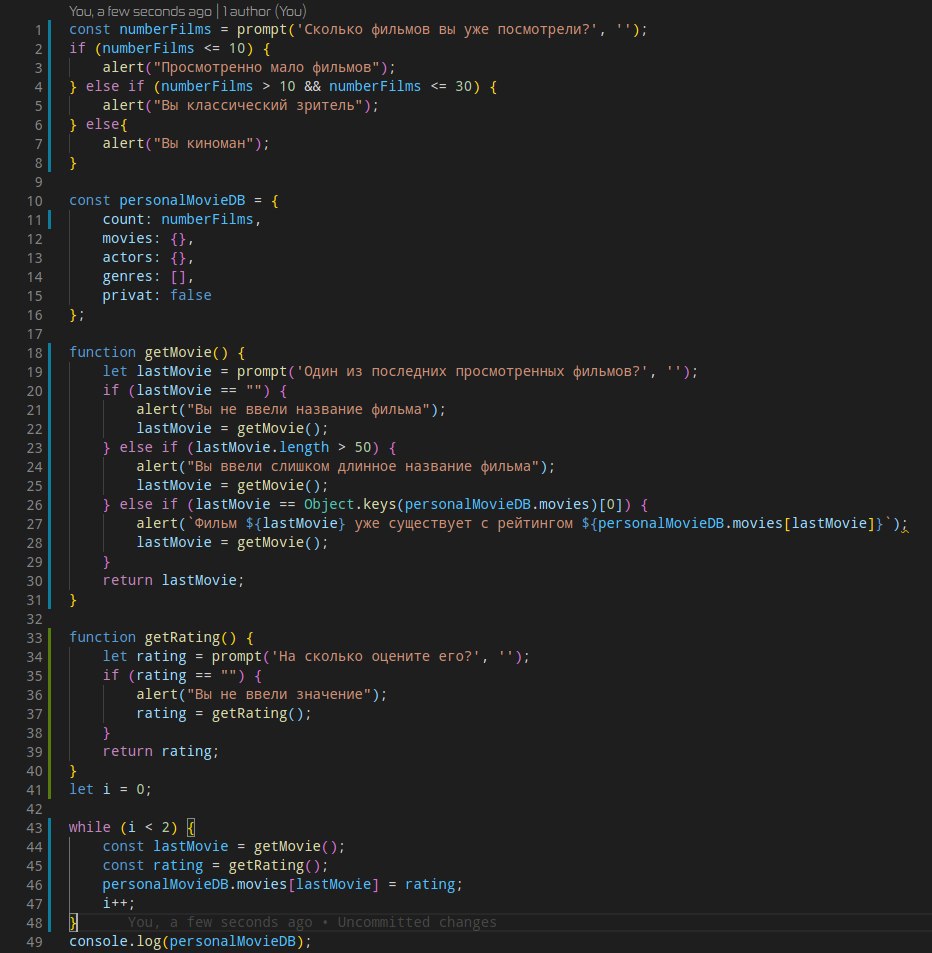Select line number 32 in the gutter
Image resolution: width=932 pixels, height=953 pixels.
(x=35, y=619)
